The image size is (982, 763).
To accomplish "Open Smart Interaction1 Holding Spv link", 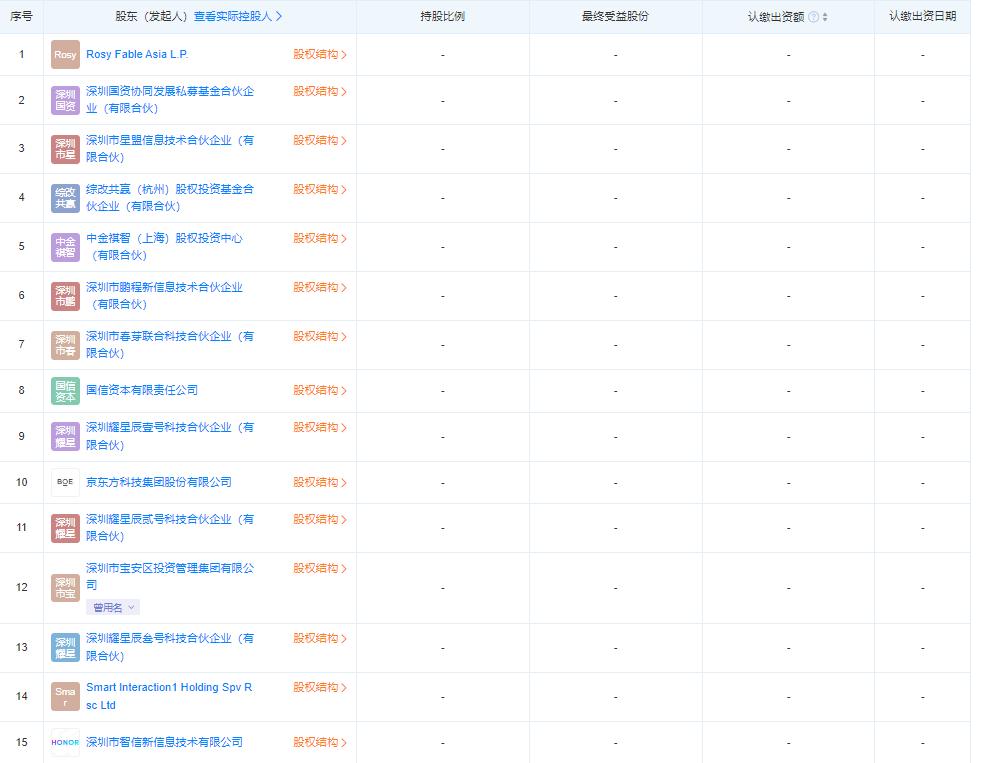I will 169,688.
